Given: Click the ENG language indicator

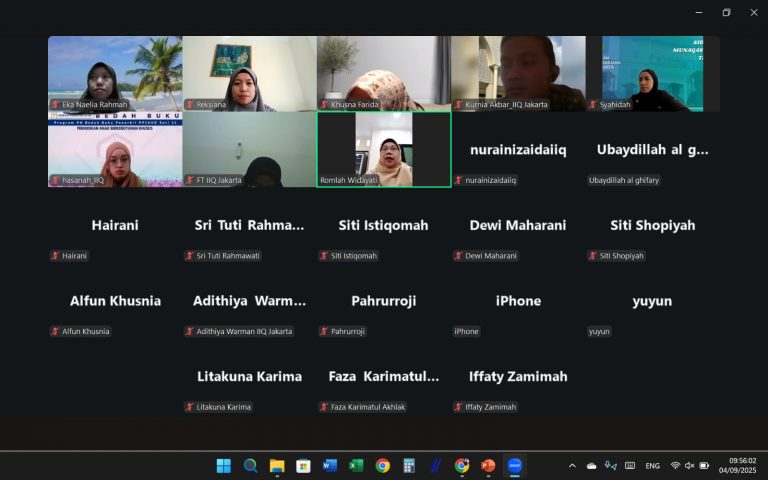Looking at the screenshot, I should pos(652,466).
